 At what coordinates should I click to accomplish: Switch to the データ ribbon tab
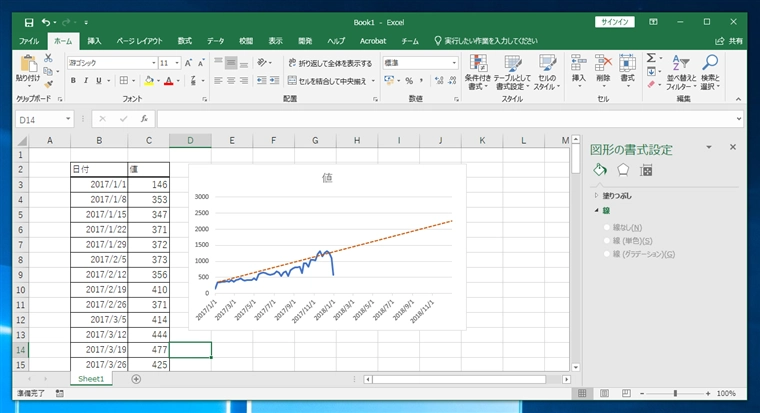tap(216, 41)
